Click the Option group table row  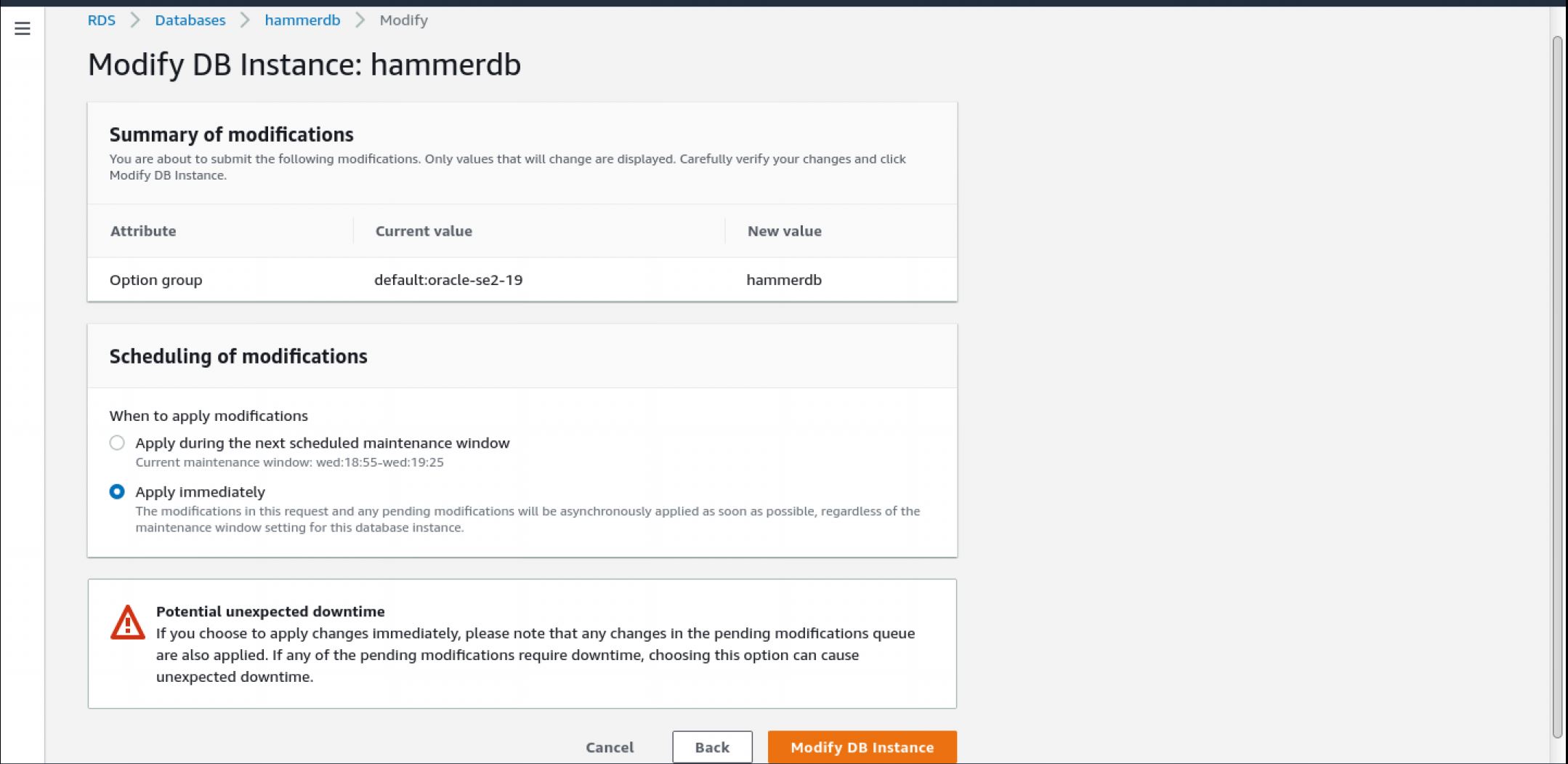pyautogui.click(x=522, y=280)
